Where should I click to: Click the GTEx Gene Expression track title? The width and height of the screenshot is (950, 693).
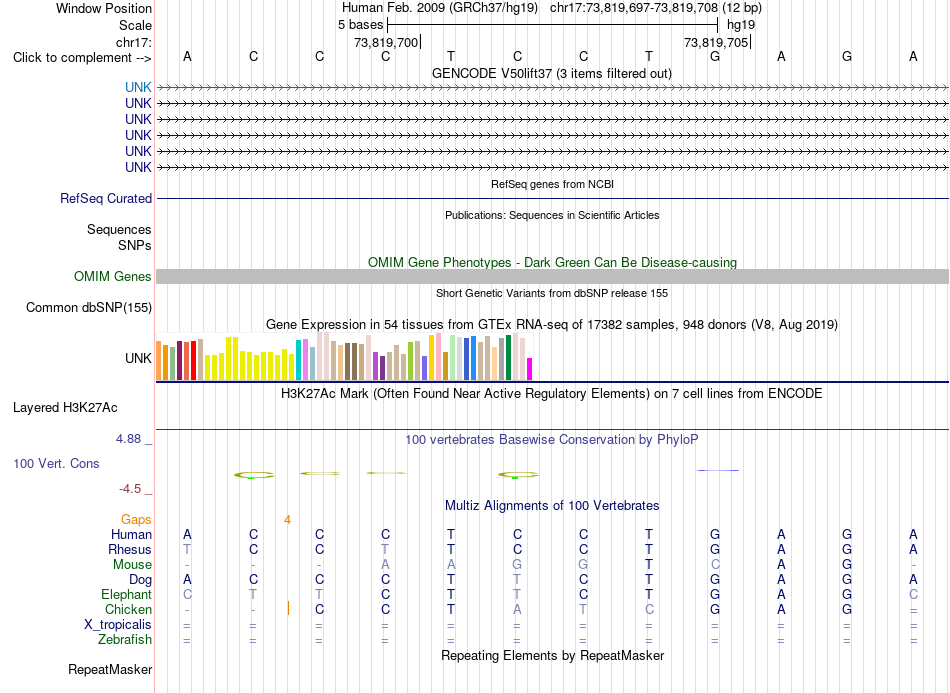[x=552, y=324]
